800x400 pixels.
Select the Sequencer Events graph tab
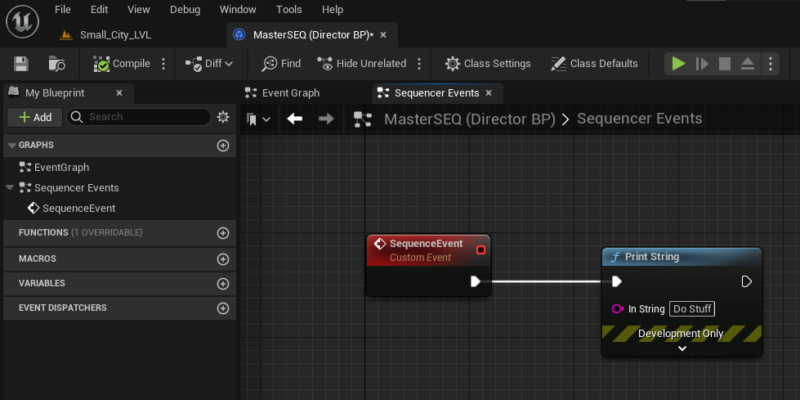point(436,93)
